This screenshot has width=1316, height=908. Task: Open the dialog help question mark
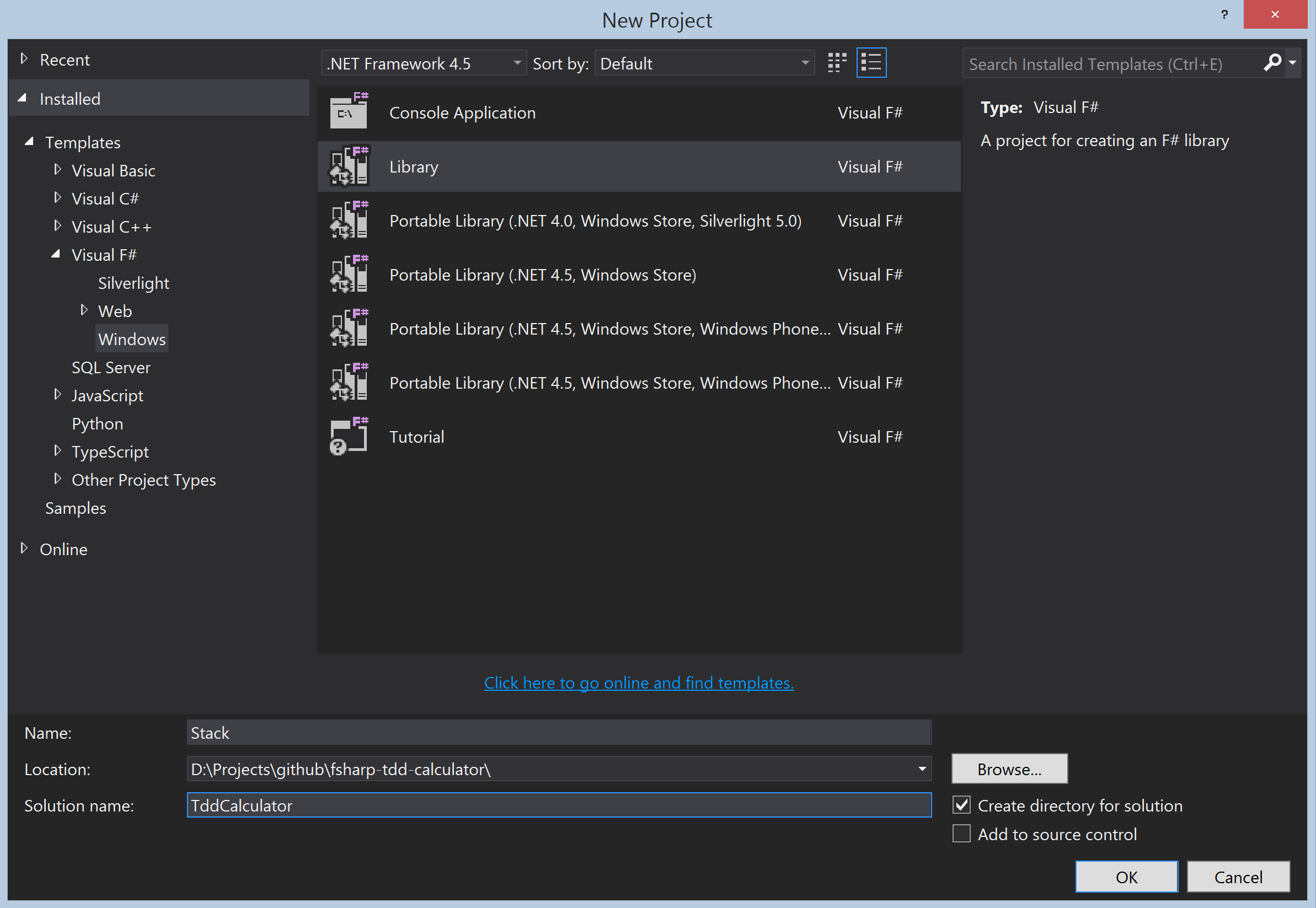(x=1224, y=14)
